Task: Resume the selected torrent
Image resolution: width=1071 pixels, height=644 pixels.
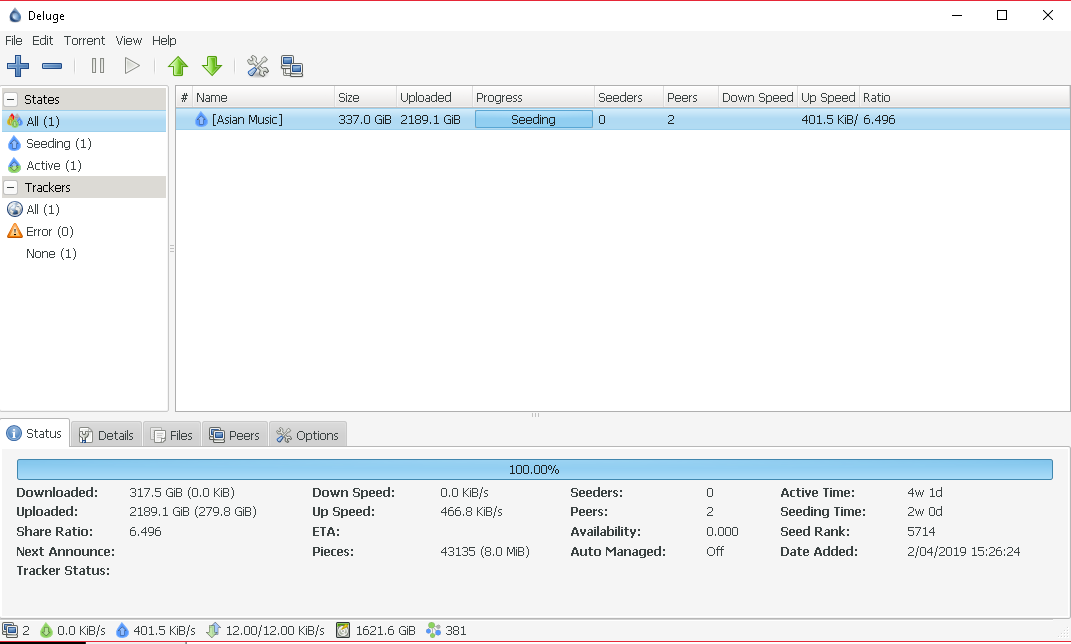Action: point(132,66)
